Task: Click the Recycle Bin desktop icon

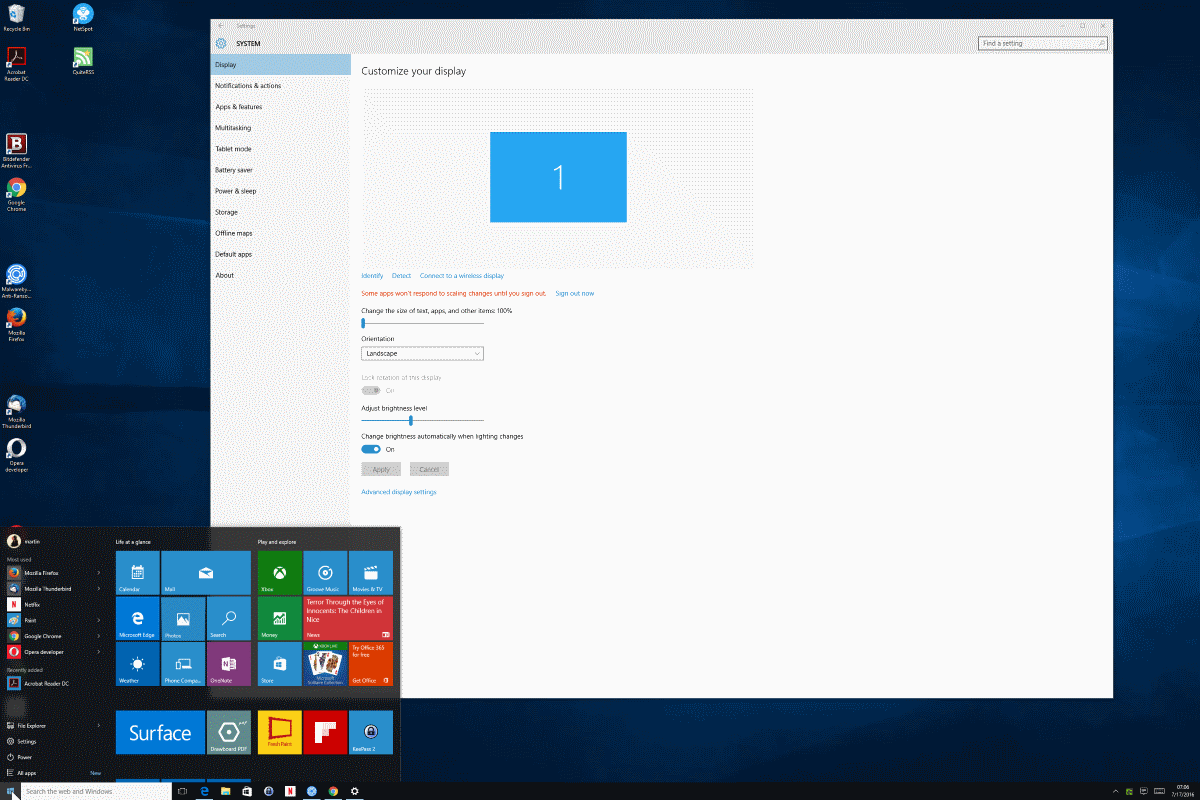Action: click(x=16, y=18)
